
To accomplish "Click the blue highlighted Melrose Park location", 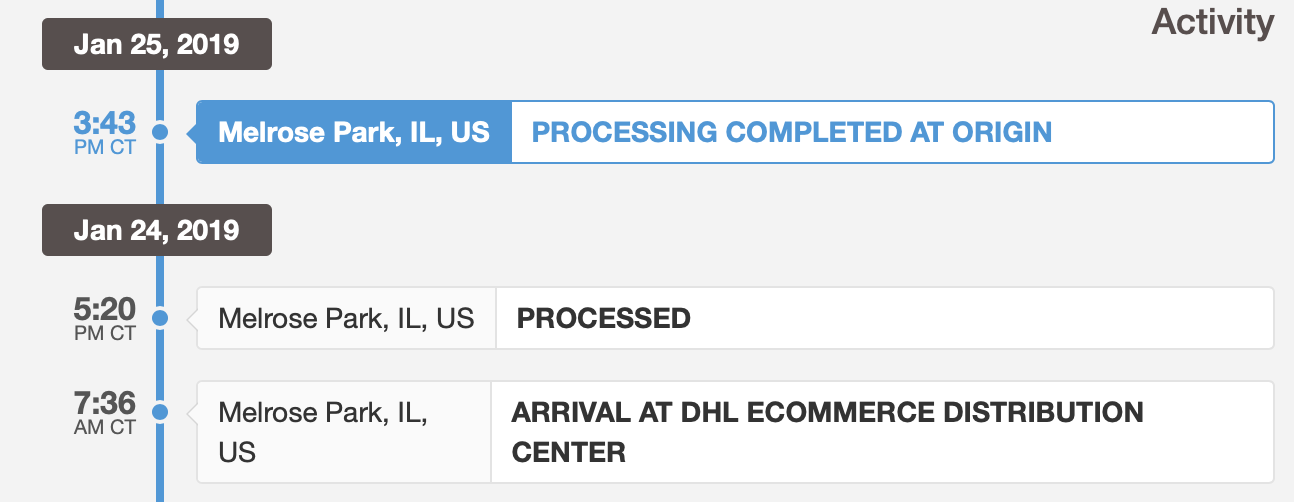I will [x=354, y=132].
